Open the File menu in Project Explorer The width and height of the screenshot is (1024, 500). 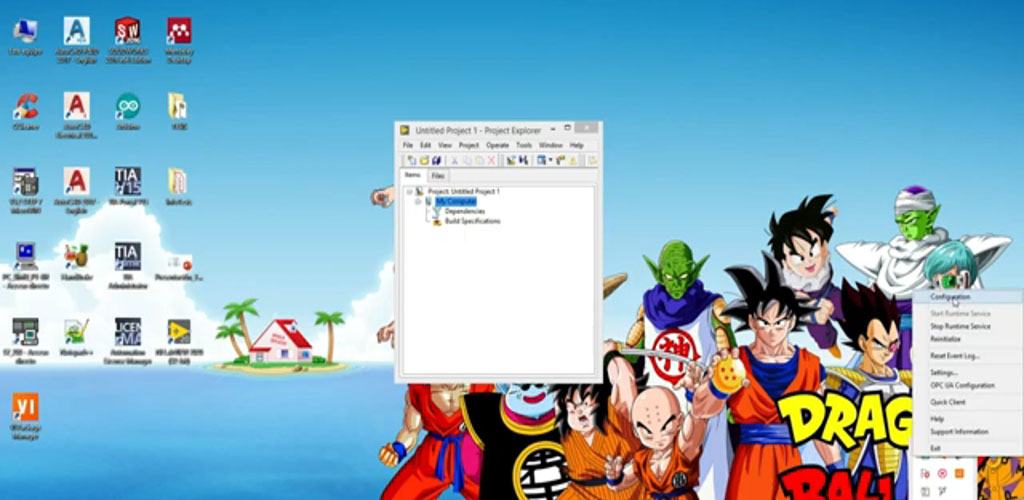tap(408, 145)
